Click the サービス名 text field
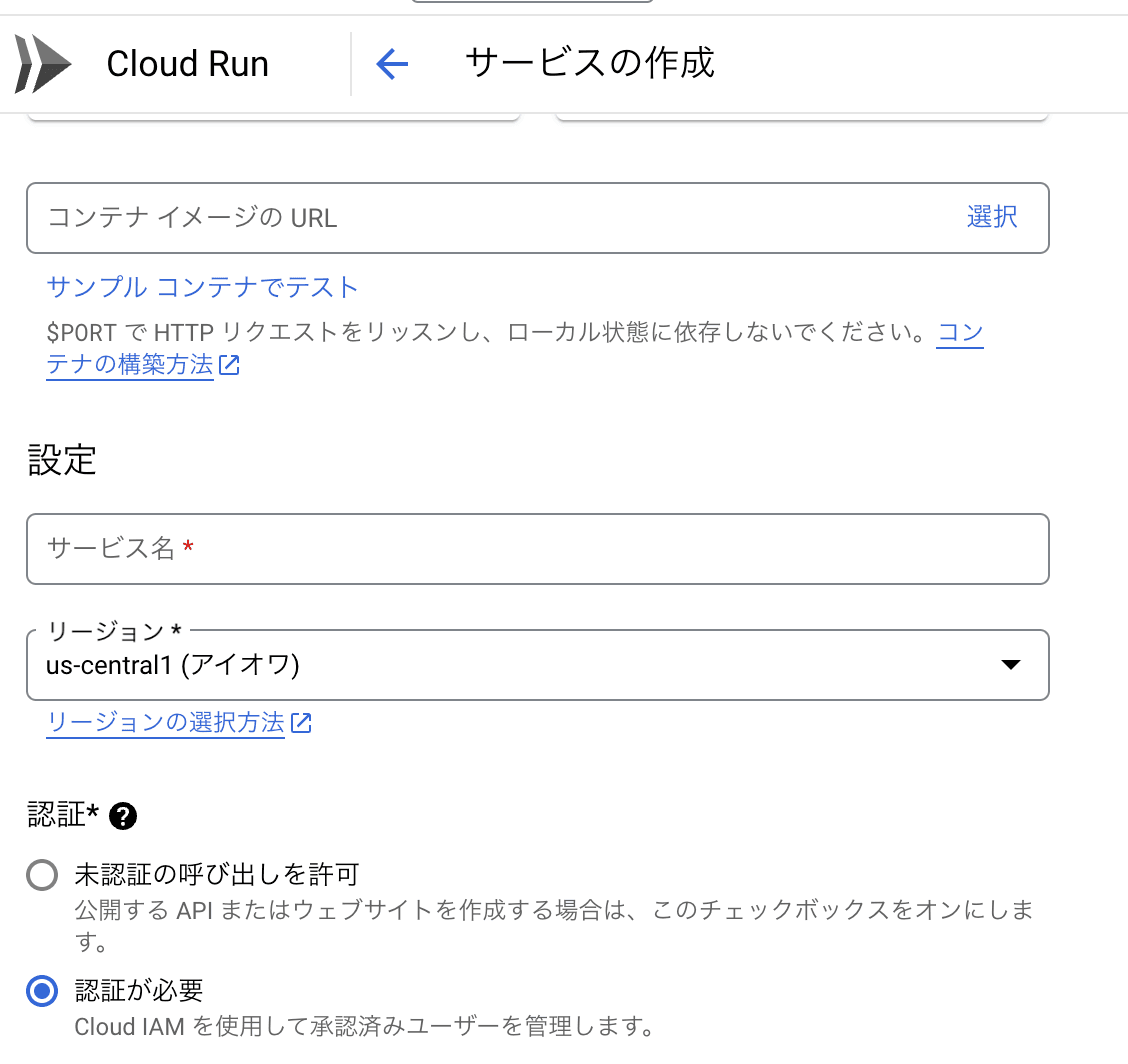The image size is (1128, 1064). pyautogui.click(x=537, y=548)
